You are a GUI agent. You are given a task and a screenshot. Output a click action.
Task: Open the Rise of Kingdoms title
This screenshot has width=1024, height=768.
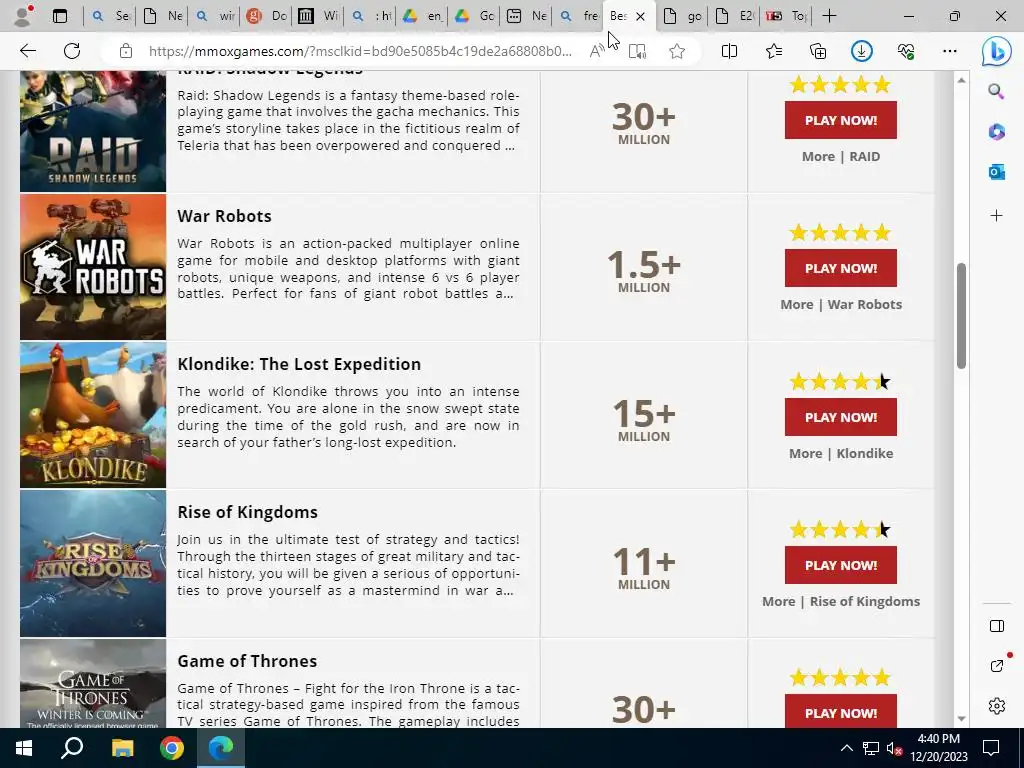pyautogui.click(x=248, y=512)
